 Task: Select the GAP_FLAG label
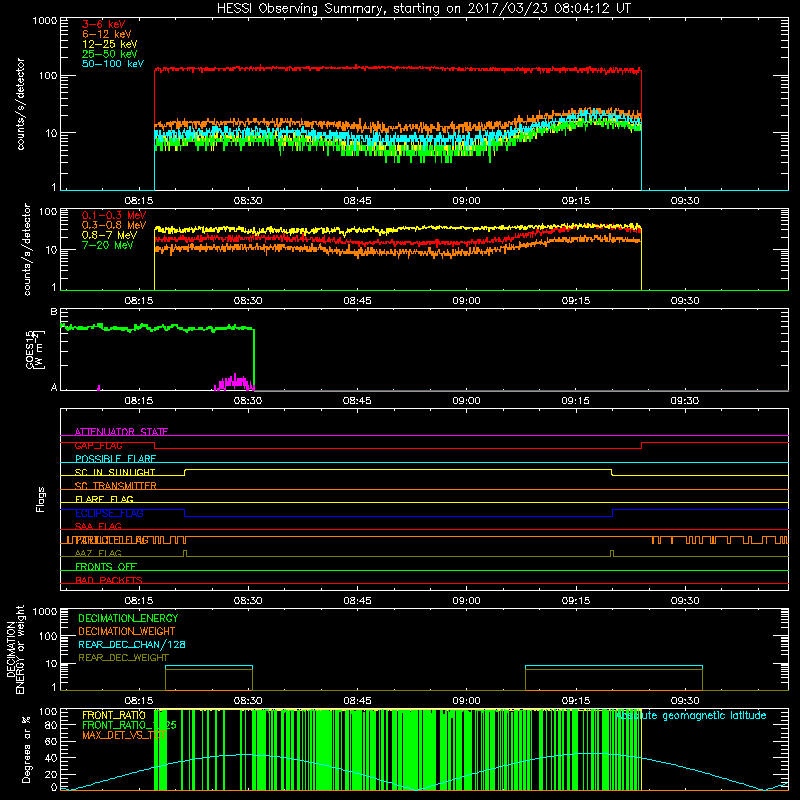[x=98, y=445]
